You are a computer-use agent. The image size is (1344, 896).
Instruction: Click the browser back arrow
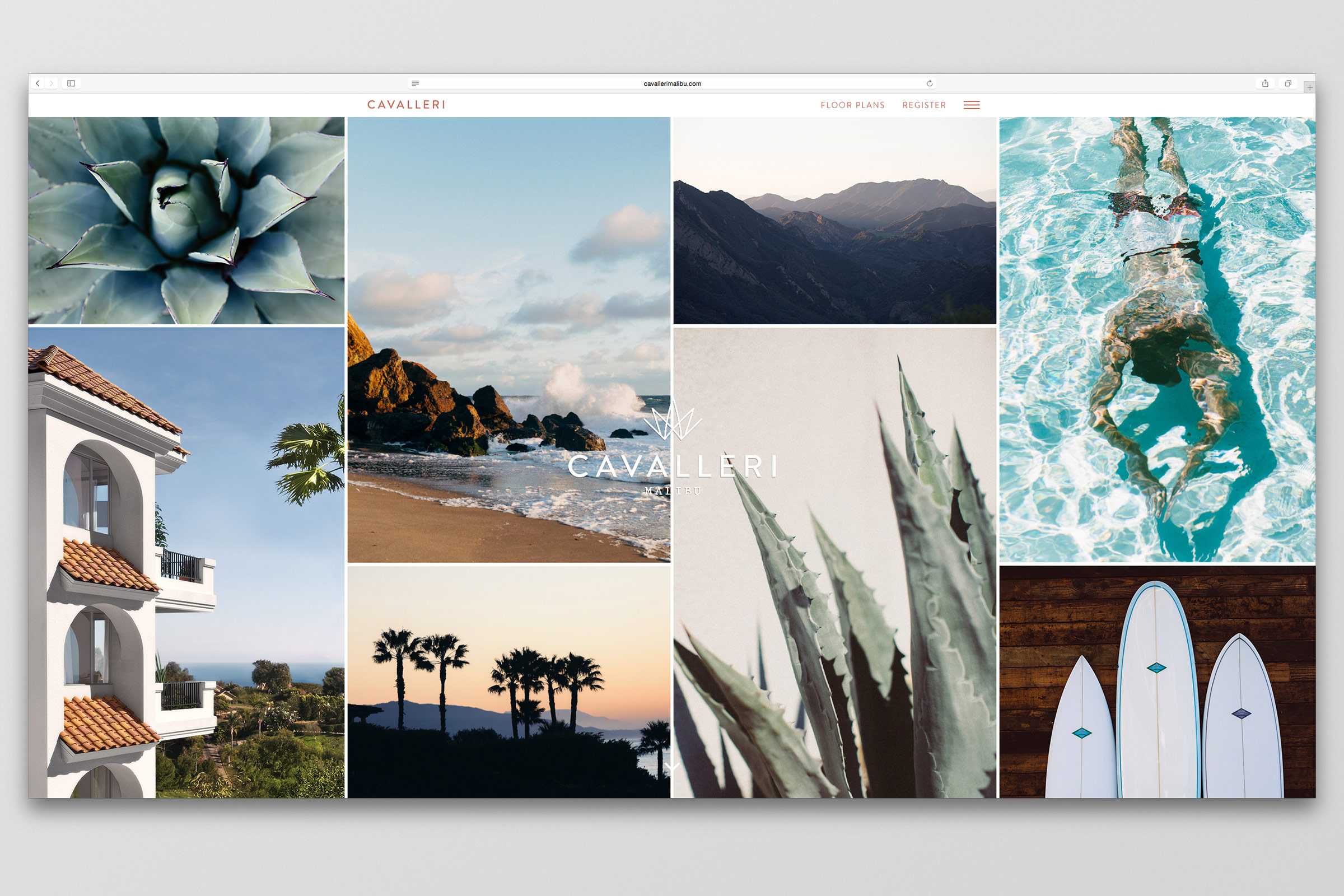point(38,83)
